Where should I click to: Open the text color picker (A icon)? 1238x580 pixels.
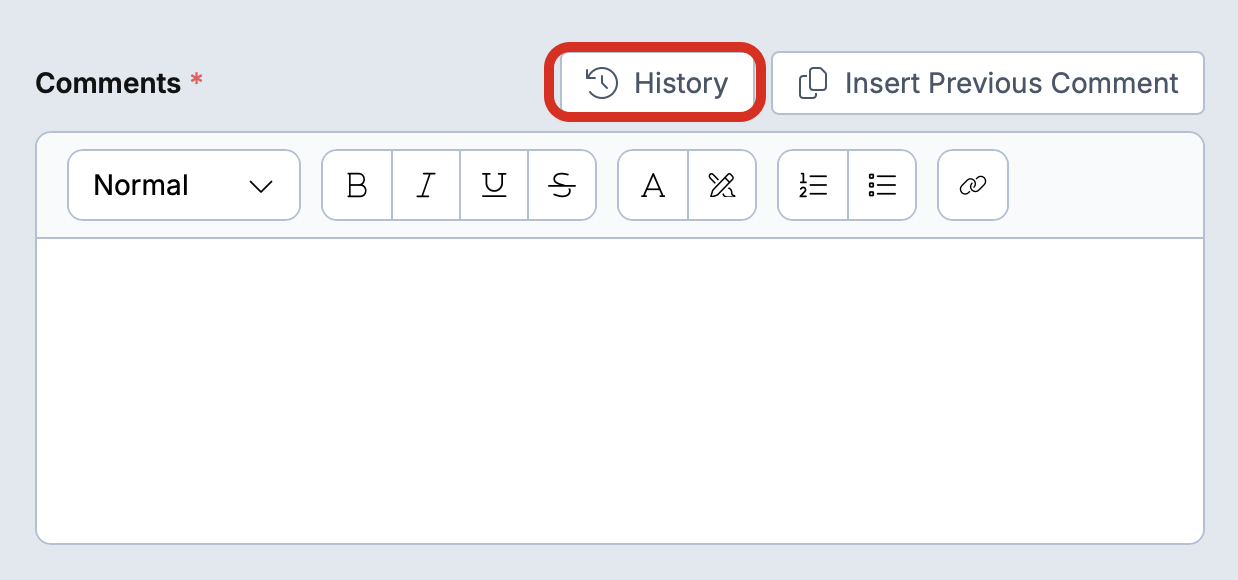[653, 185]
